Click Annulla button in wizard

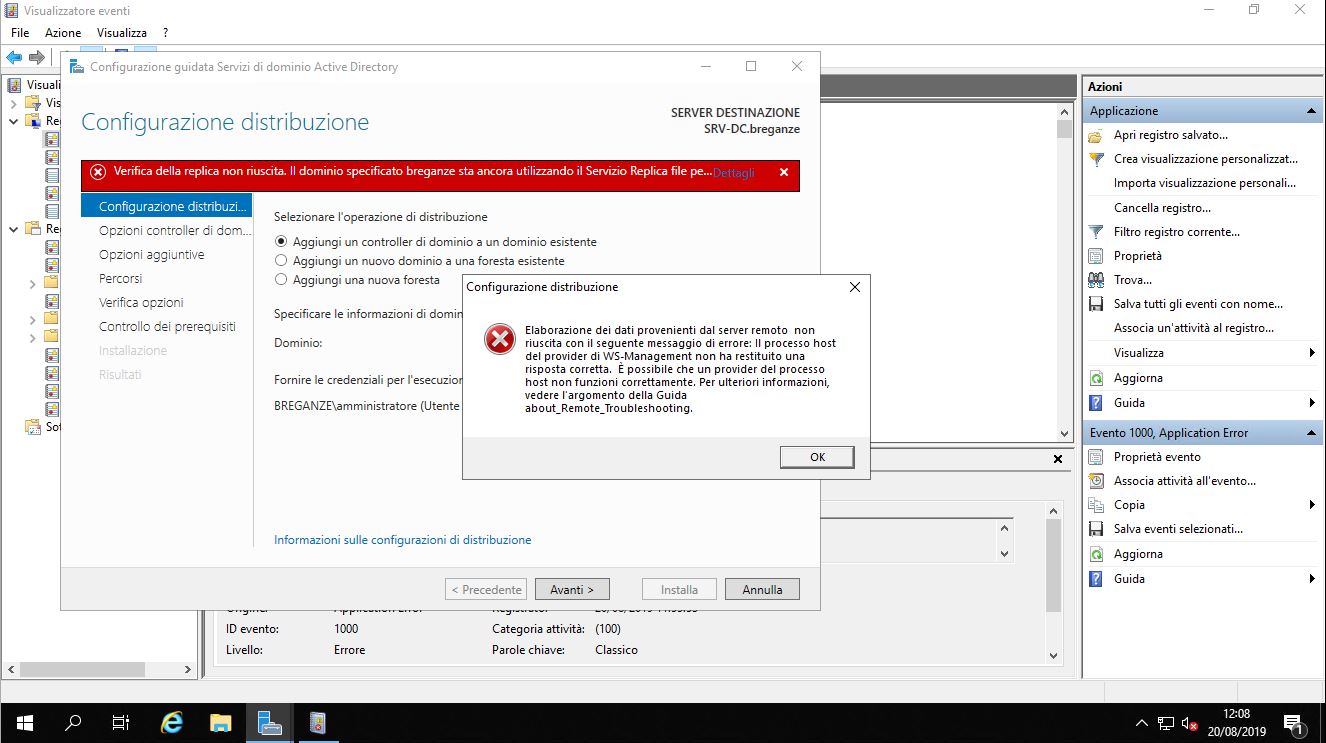click(x=762, y=589)
